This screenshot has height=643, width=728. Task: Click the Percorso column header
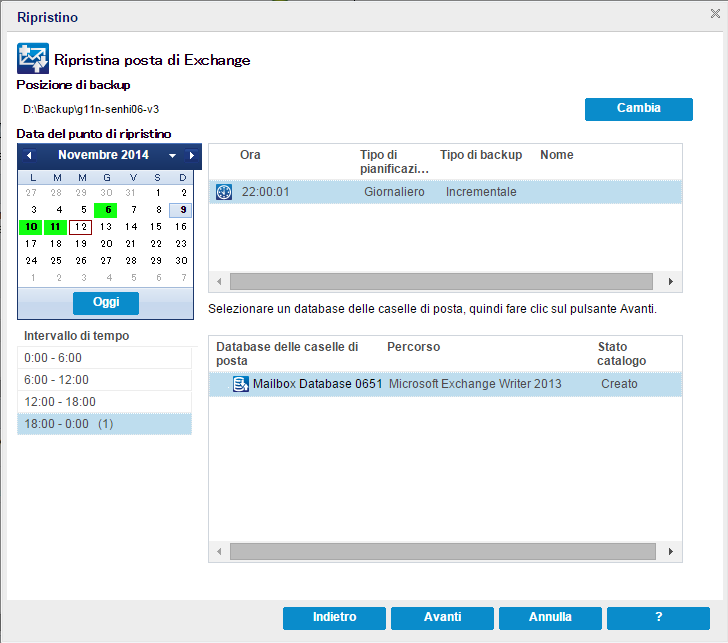point(413,347)
